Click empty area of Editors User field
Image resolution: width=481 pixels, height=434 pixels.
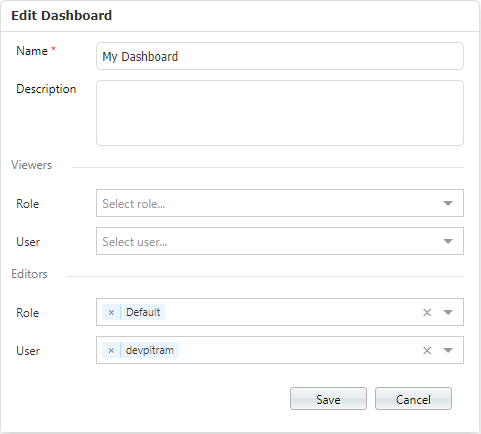pos(299,350)
